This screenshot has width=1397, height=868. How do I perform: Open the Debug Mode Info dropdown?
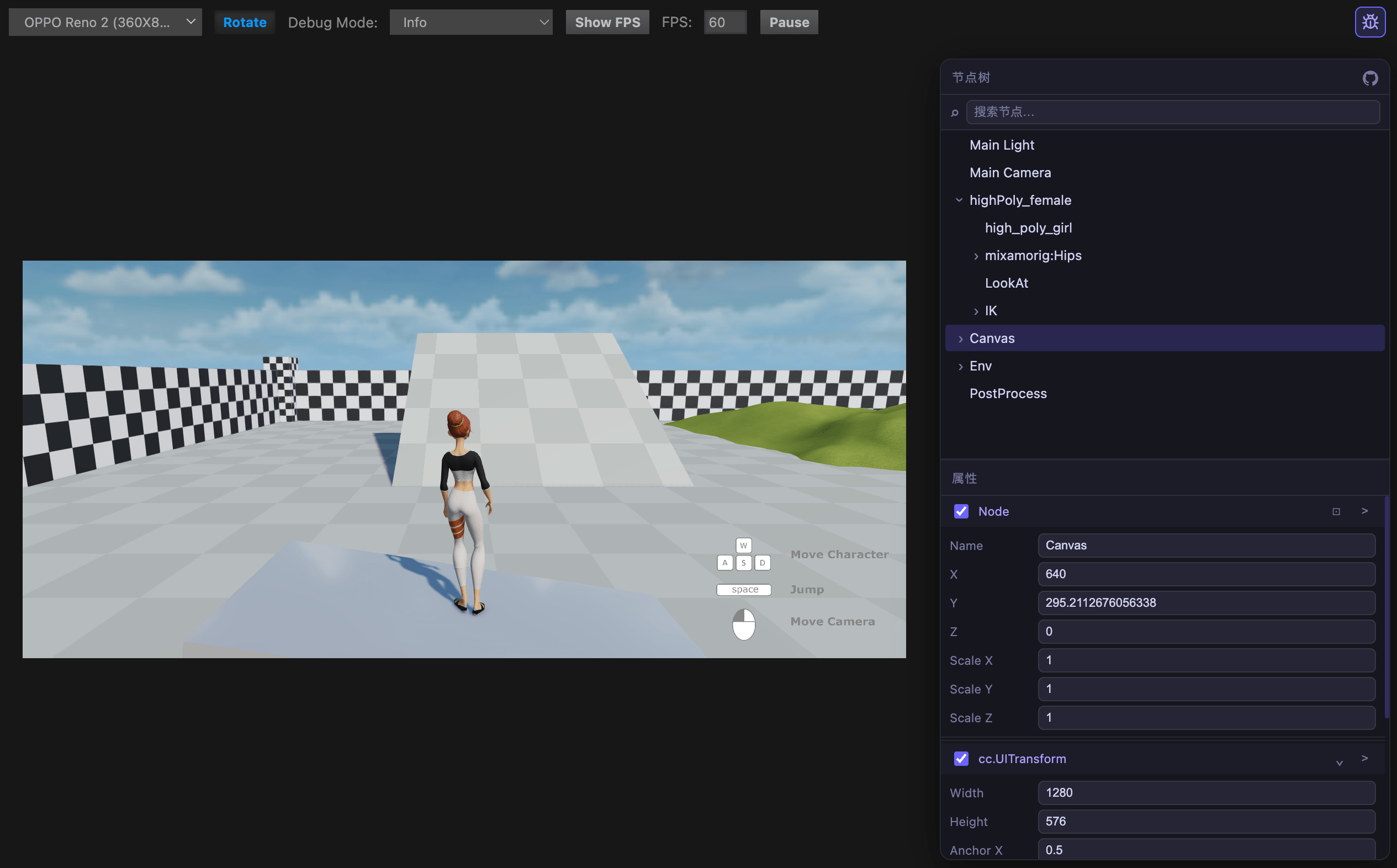[x=470, y=23]
